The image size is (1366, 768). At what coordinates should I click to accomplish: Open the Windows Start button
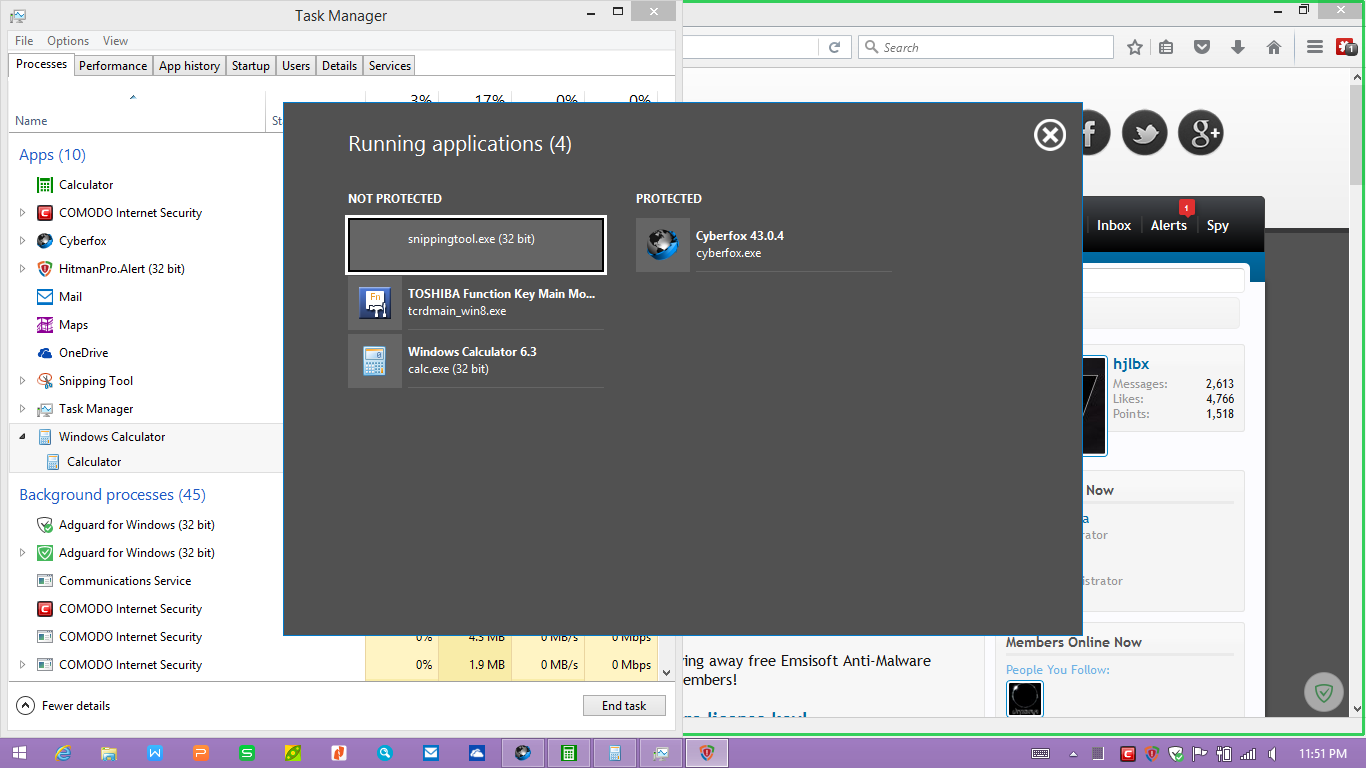tap(18, 753)
